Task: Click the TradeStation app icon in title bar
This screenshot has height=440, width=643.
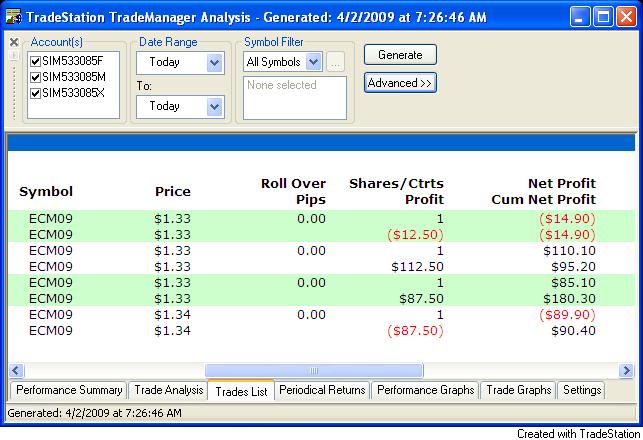Action: point(14,17)
